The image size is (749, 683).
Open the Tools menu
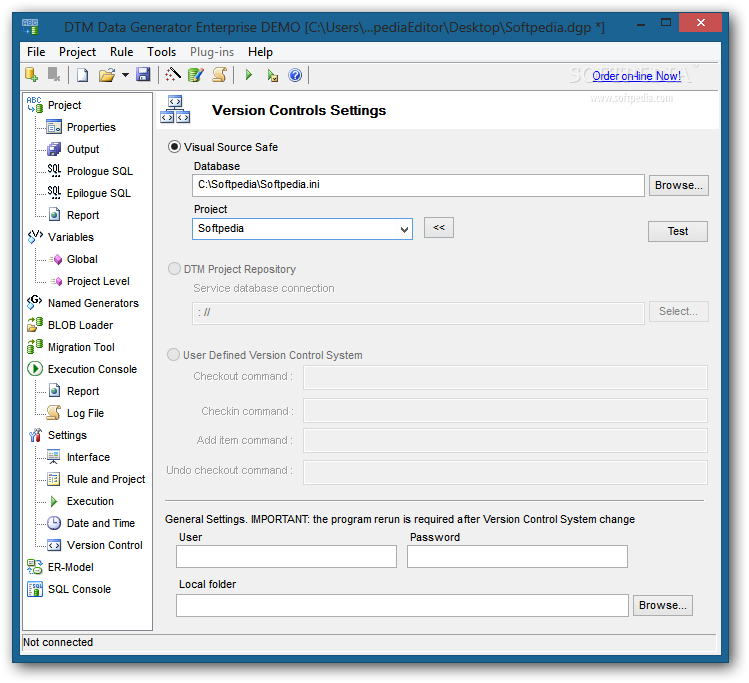tap(161, 52)
